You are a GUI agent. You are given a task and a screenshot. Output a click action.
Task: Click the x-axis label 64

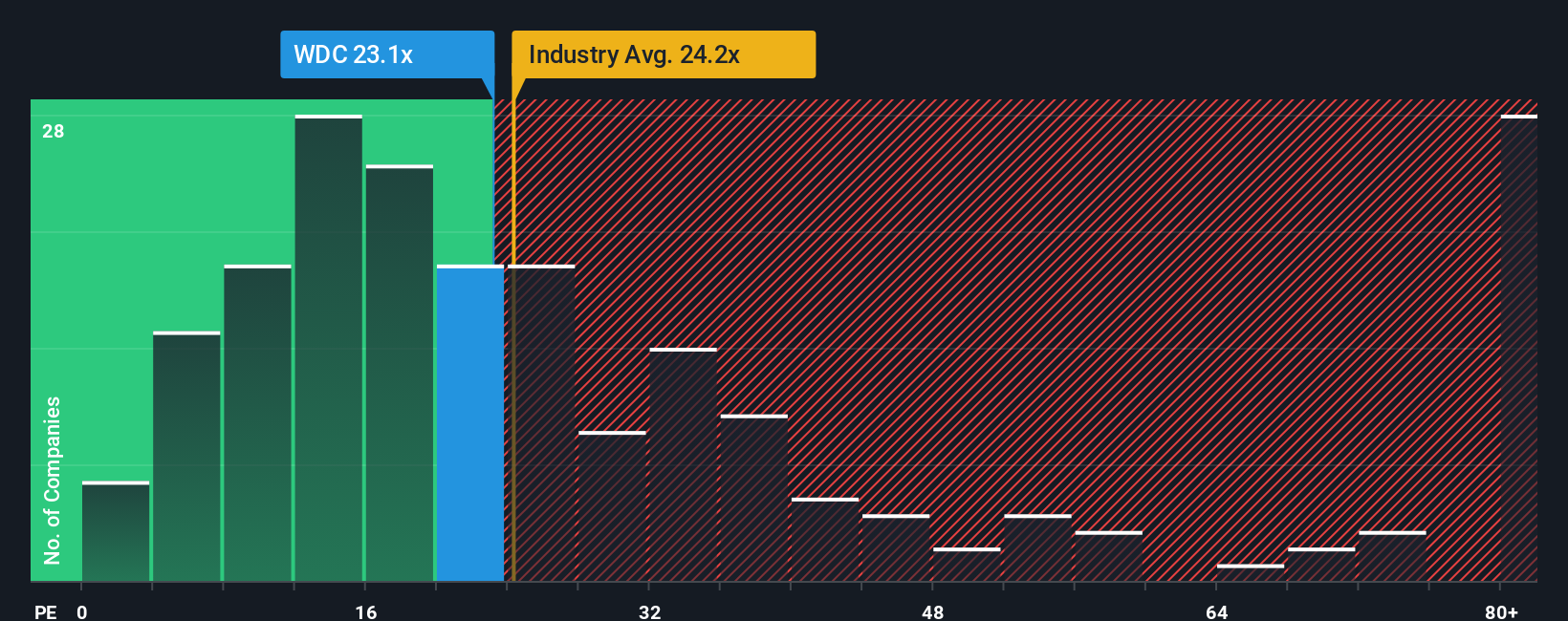pyautogui.click(x=1216, y=611)
